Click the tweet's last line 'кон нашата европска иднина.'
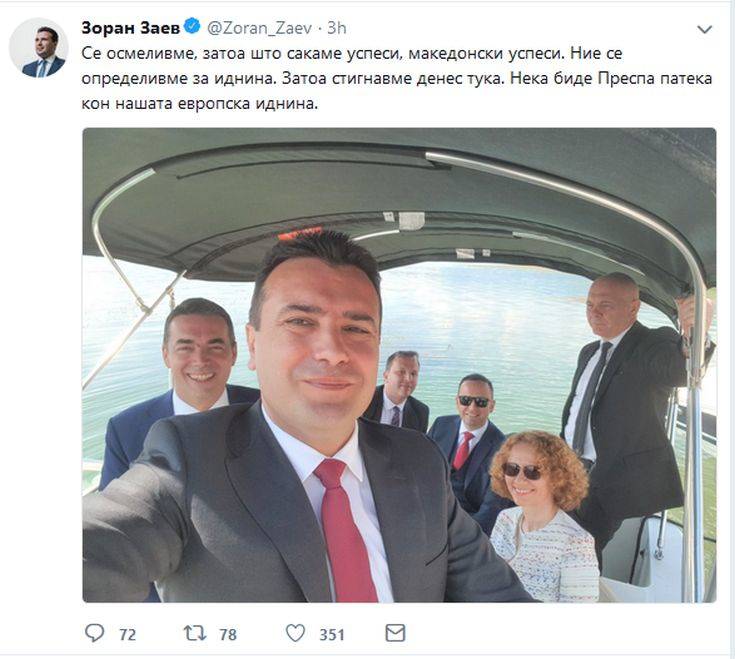 click(200, 104)
